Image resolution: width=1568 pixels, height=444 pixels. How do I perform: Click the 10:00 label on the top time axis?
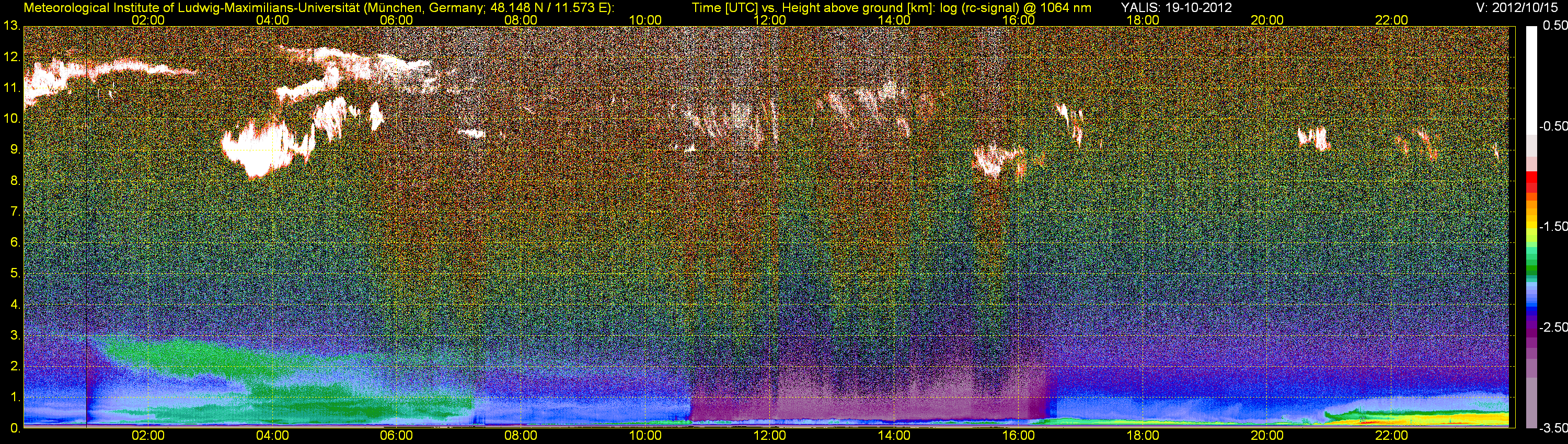(x=645, y=20)
